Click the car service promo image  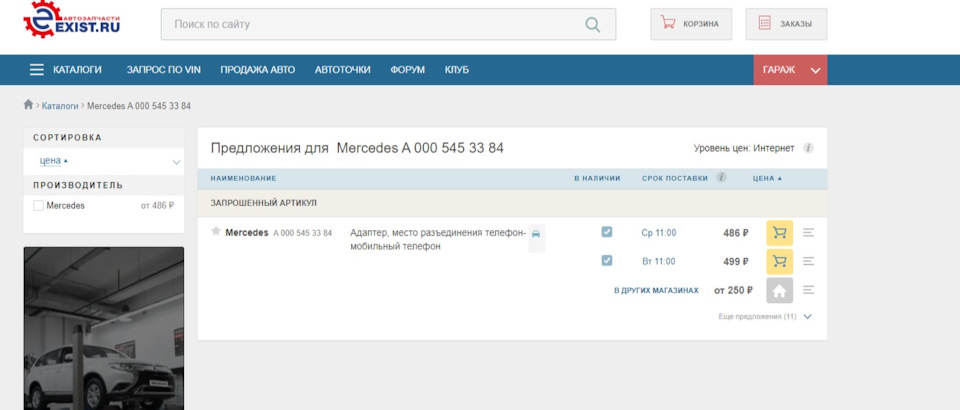click(x=103, y=329)
